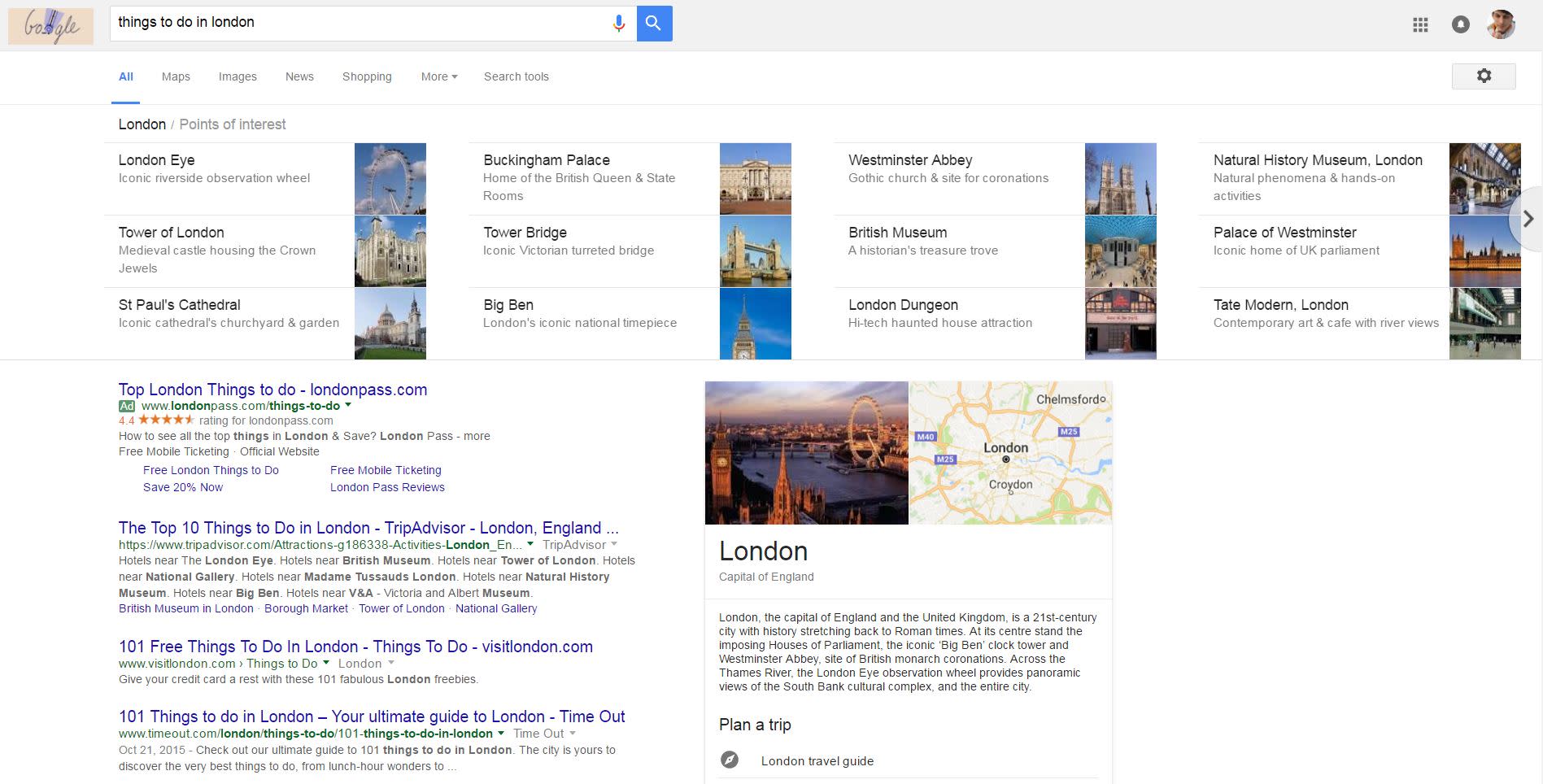1543x784 pixels.
Task: Open the Tower of London thumbnail
Action: coord(390,251)
